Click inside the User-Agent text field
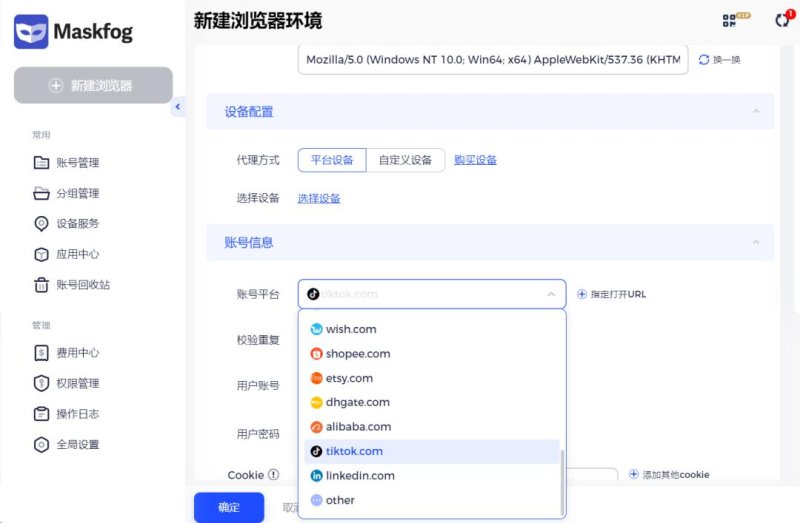 [x=493, y=60]
